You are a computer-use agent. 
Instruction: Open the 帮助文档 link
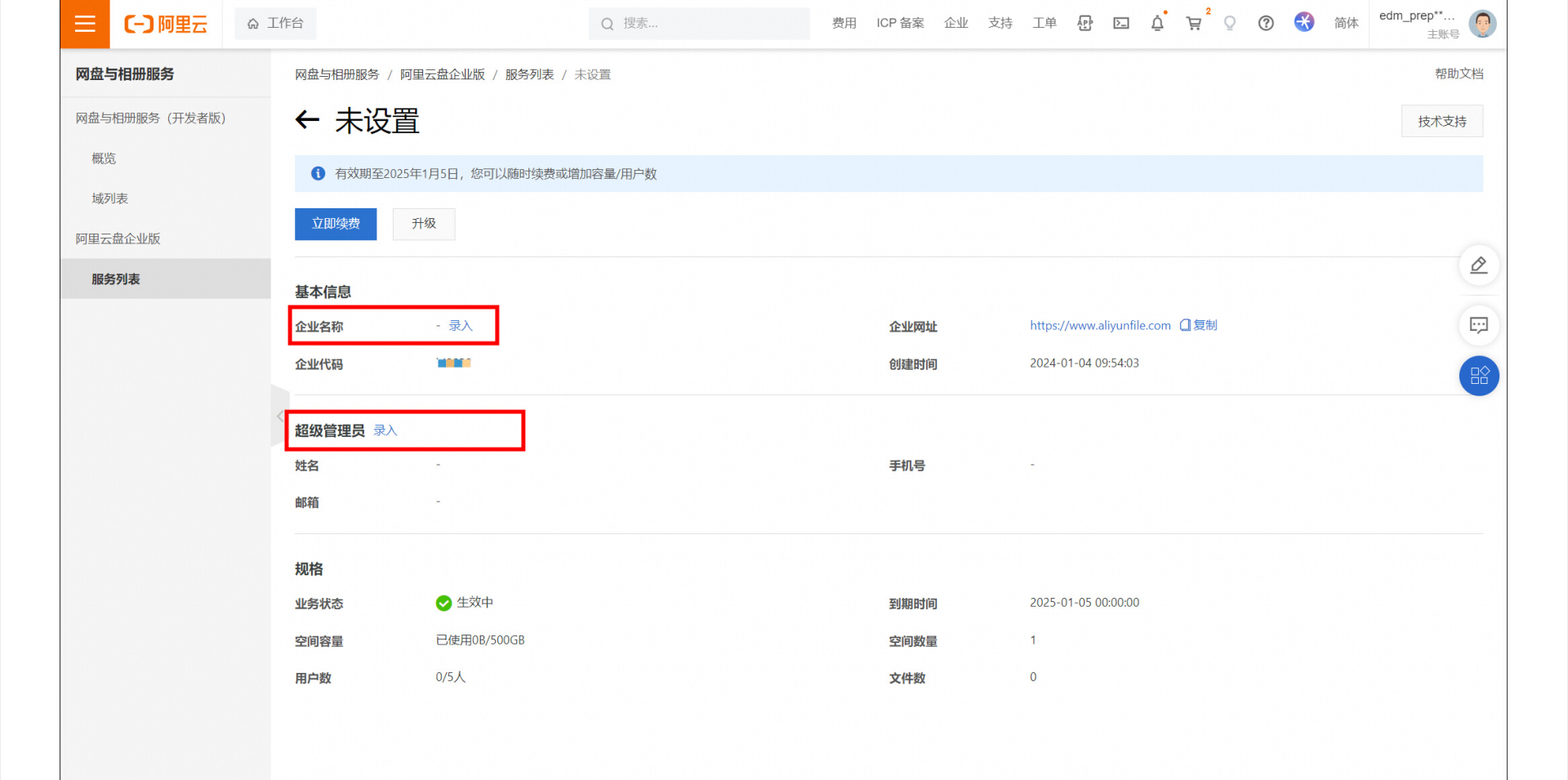[1459, 74]
